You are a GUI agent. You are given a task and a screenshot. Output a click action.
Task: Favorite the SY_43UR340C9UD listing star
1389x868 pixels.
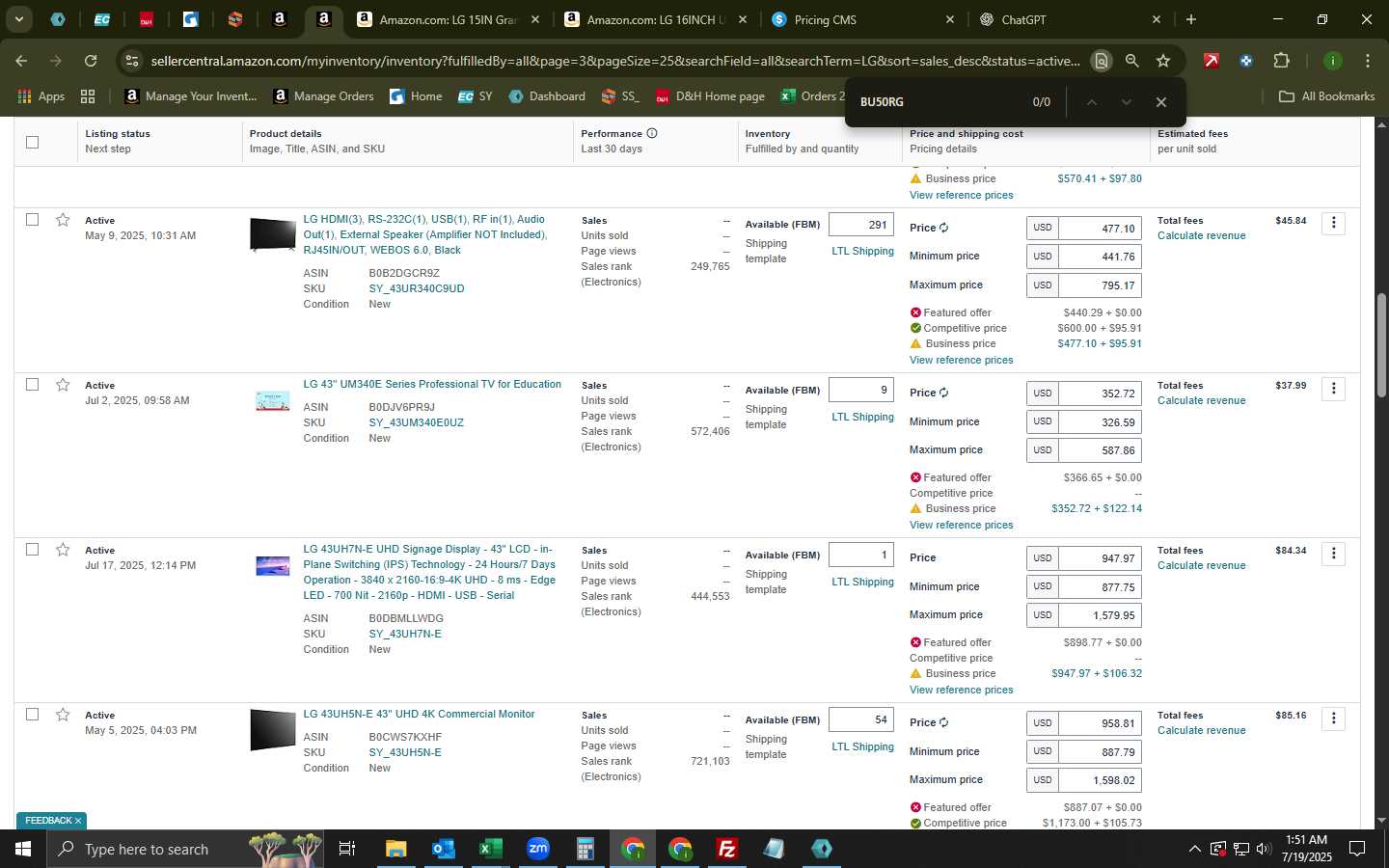63,220
